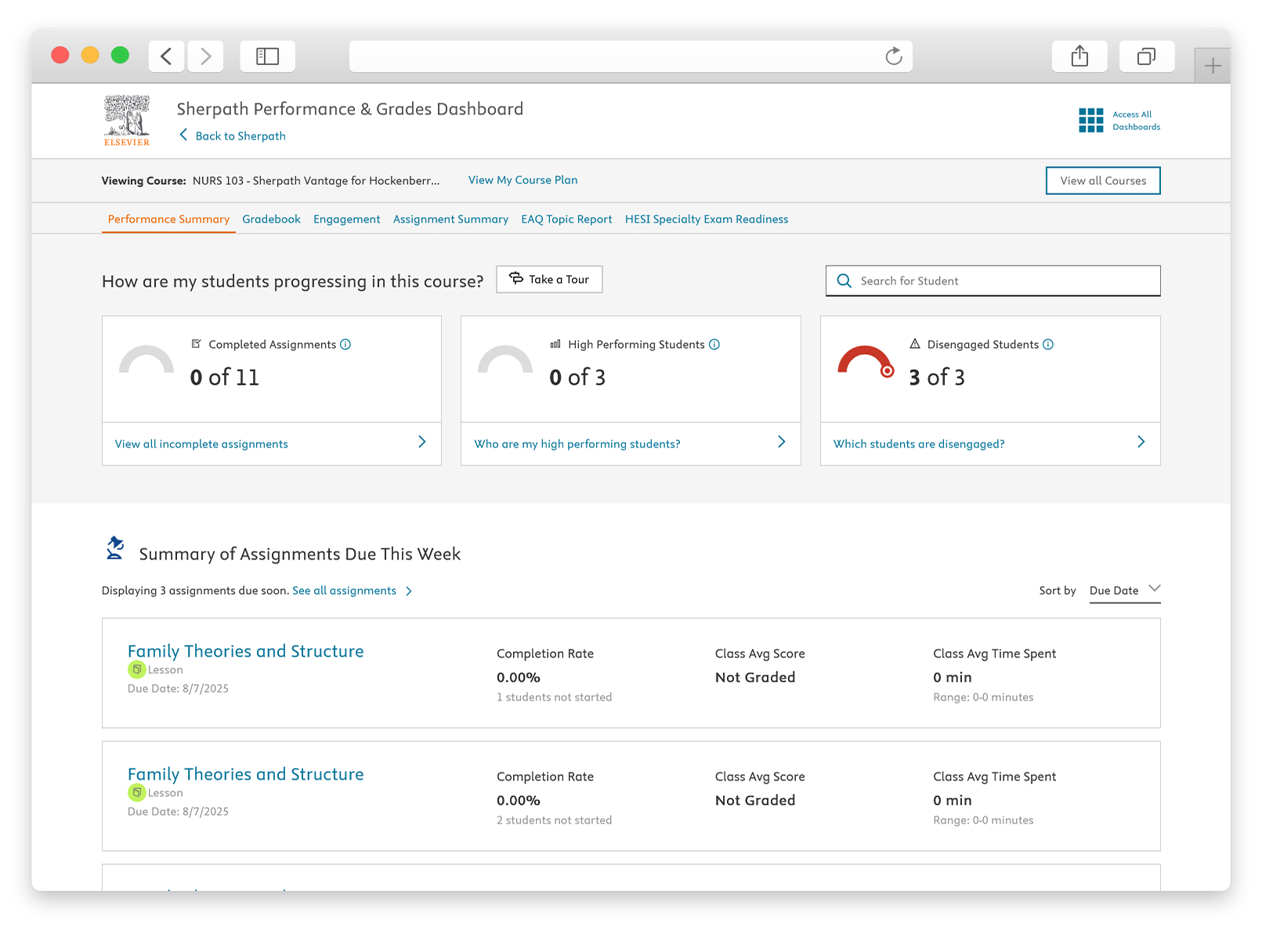The image size is (1262, 952).
Task: Open the Access All Dashboards link
Action: point(1136,121)
